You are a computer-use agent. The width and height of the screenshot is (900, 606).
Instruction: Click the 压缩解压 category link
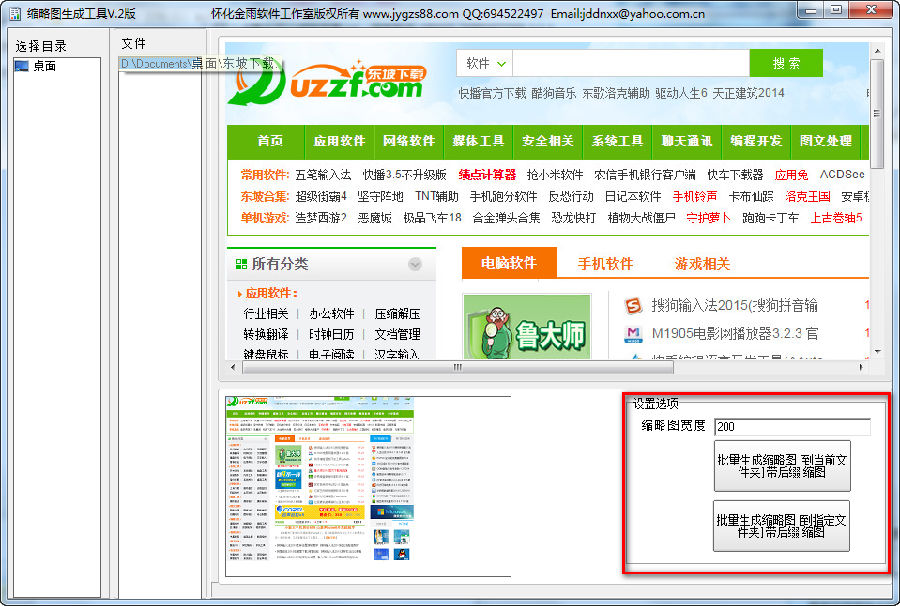pyautogui.click(x=397, y=314)
